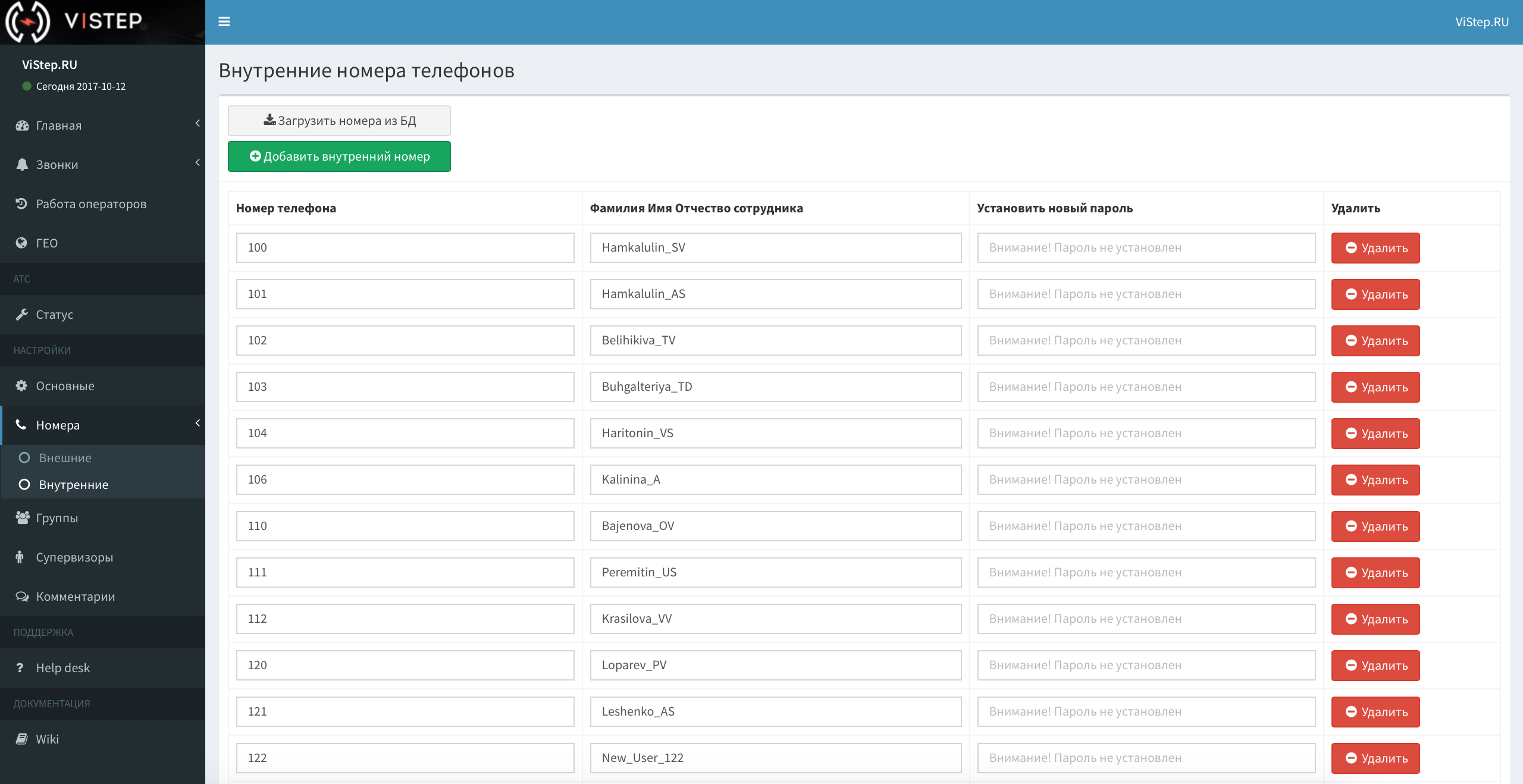Select the Внешние circle option
1523x784 pixels.
(24, 458)
